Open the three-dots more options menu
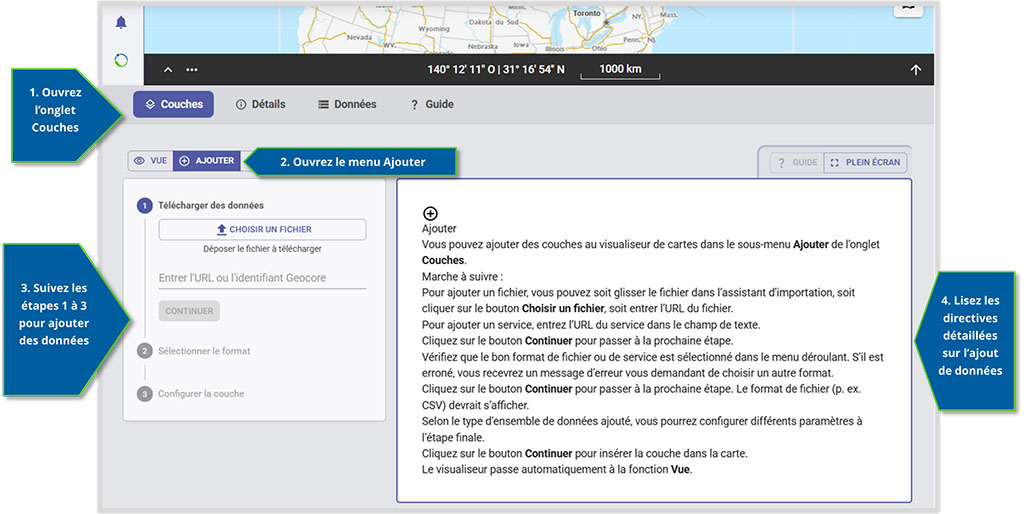Image resolution: width=1024 pixels, height=514 pixels. point(192,70)
